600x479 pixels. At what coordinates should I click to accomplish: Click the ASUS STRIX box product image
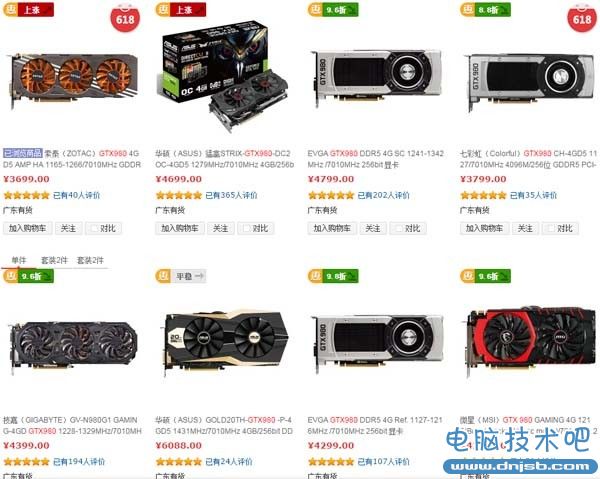pyautogui.click(x=223, y=76)
